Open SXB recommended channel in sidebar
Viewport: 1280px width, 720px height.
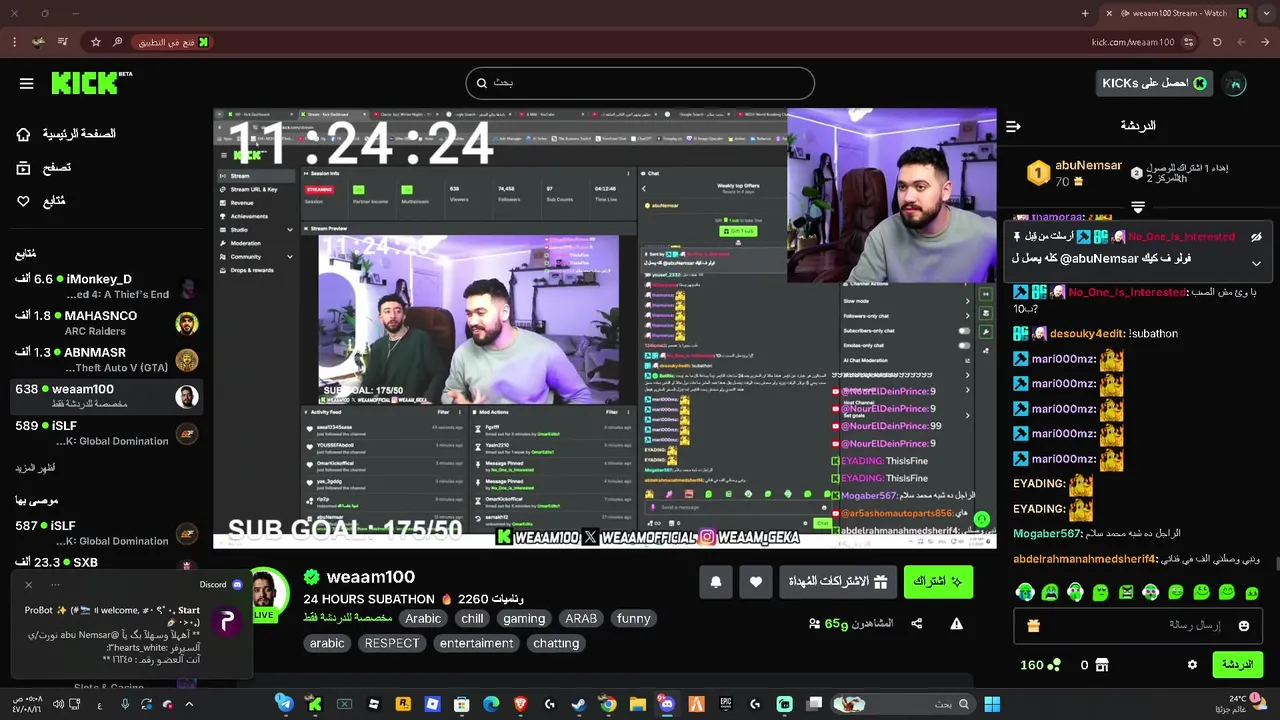105,563
